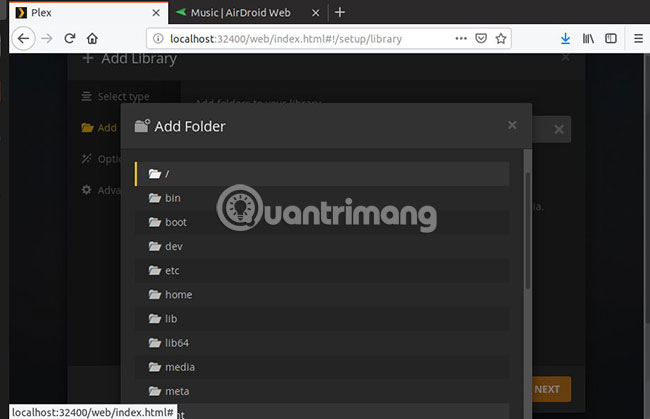Screen dimensions: 650x419
Task: Close the Plex browser tab
Action: pyautogui.click(x=156, y=13)
